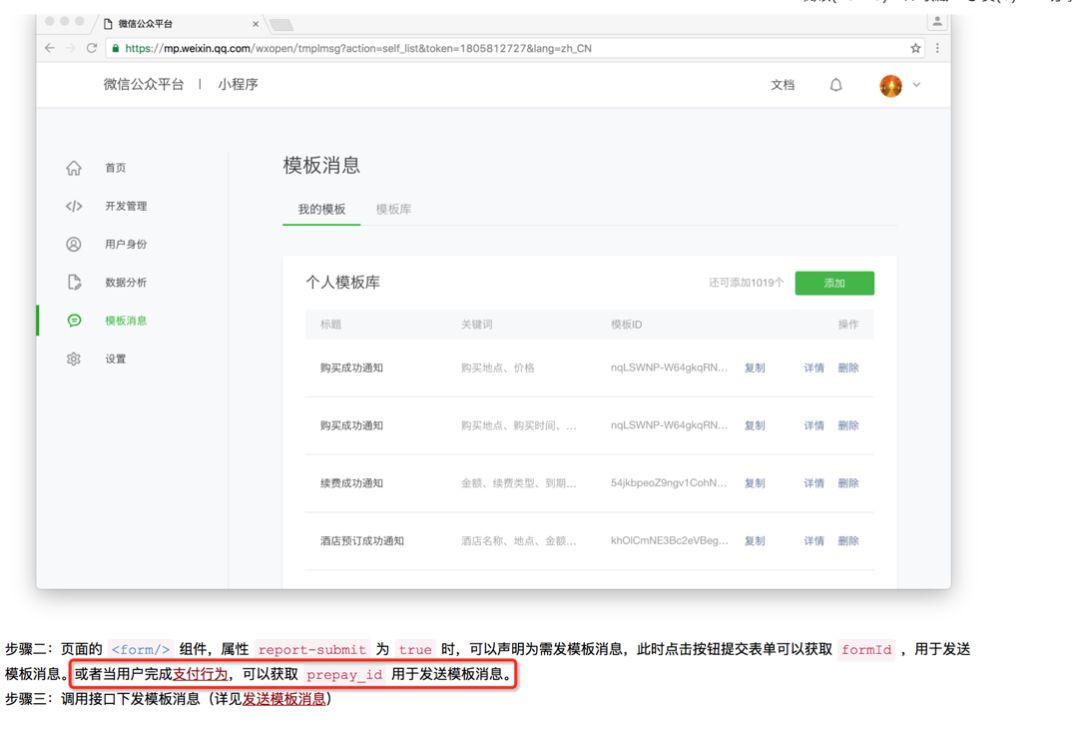Click the 微信公众平台 header title
Image resolution: width=1080 pixels, height=732 pixels.
143,84
